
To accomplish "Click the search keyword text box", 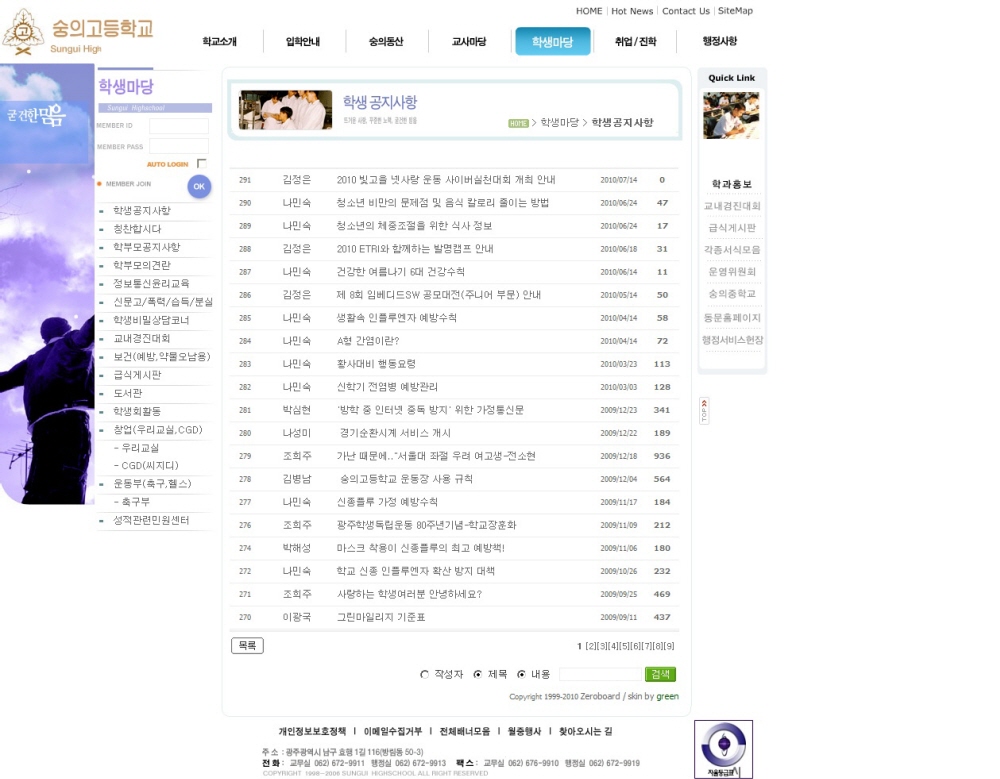I will point(599,675).
